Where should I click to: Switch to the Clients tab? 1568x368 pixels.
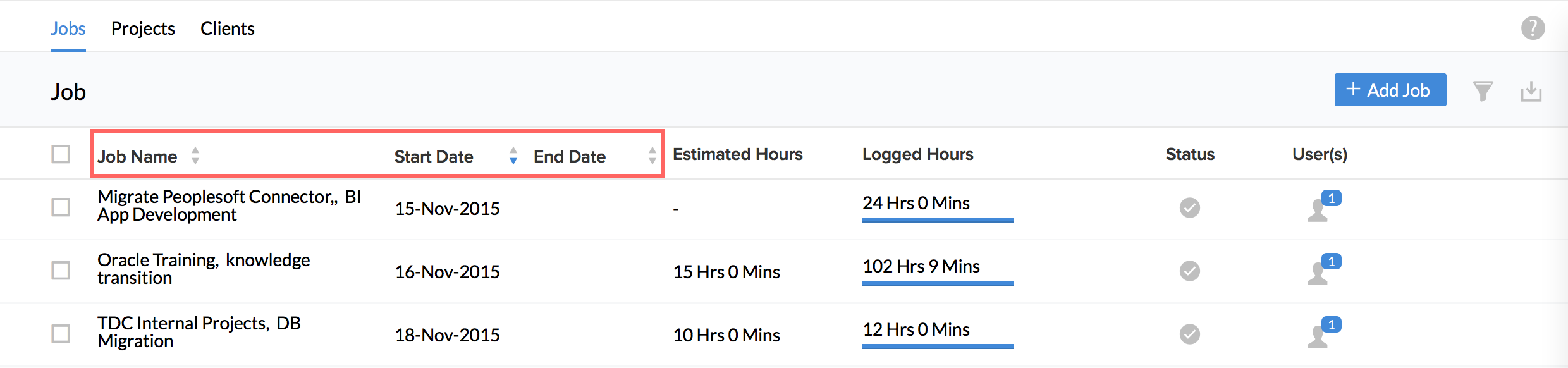point(227,28)
